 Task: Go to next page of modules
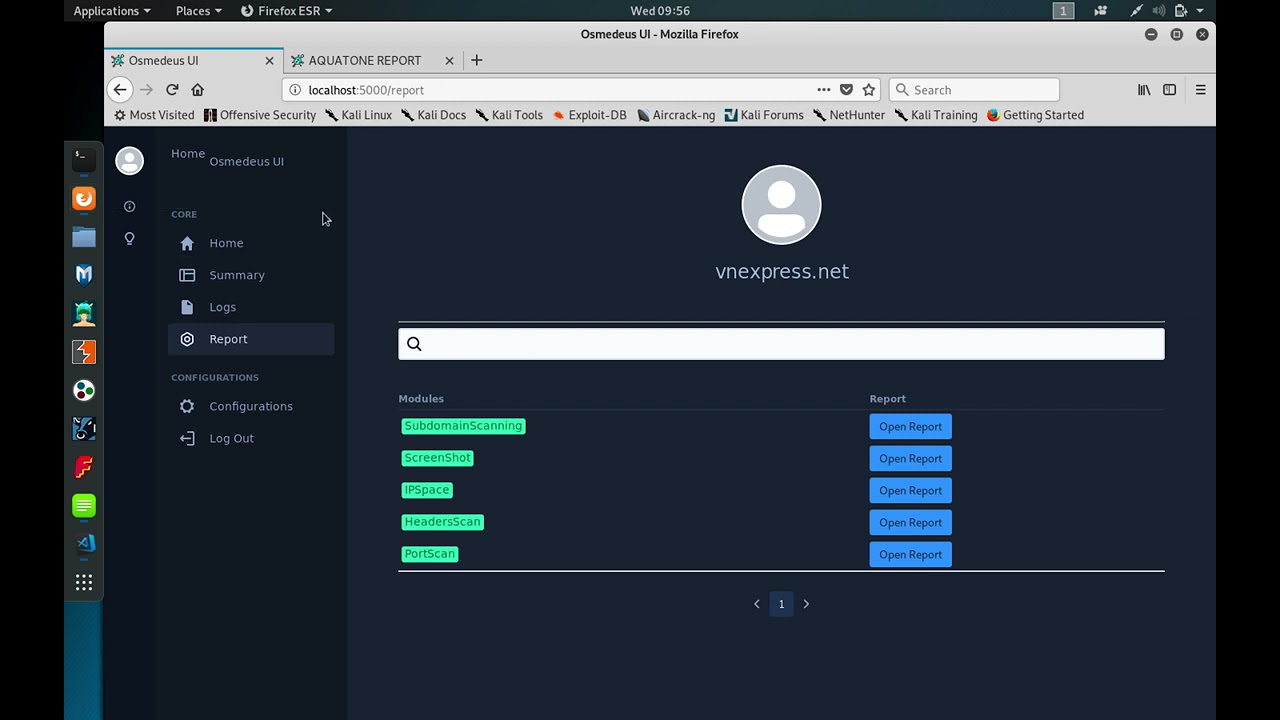tap(806, 603)
